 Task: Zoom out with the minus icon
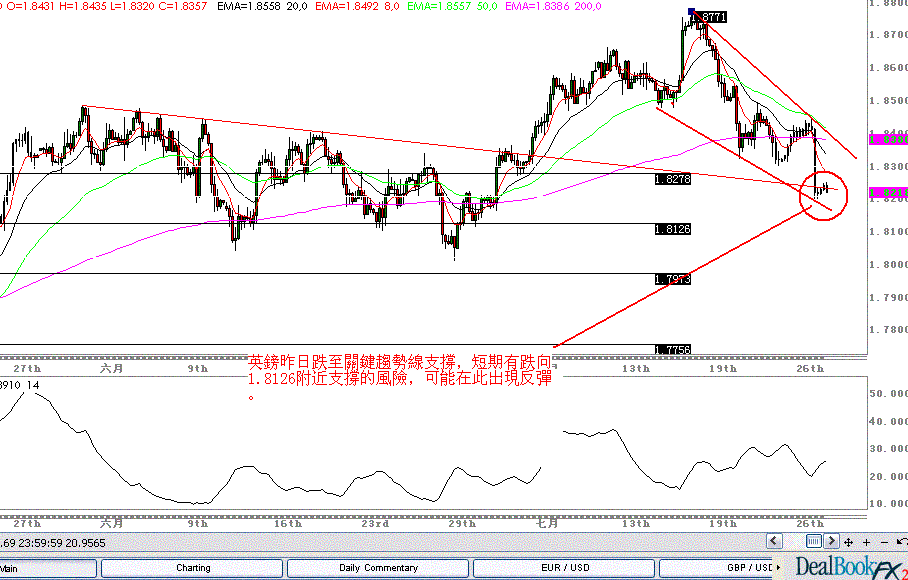tap(884, 542)
